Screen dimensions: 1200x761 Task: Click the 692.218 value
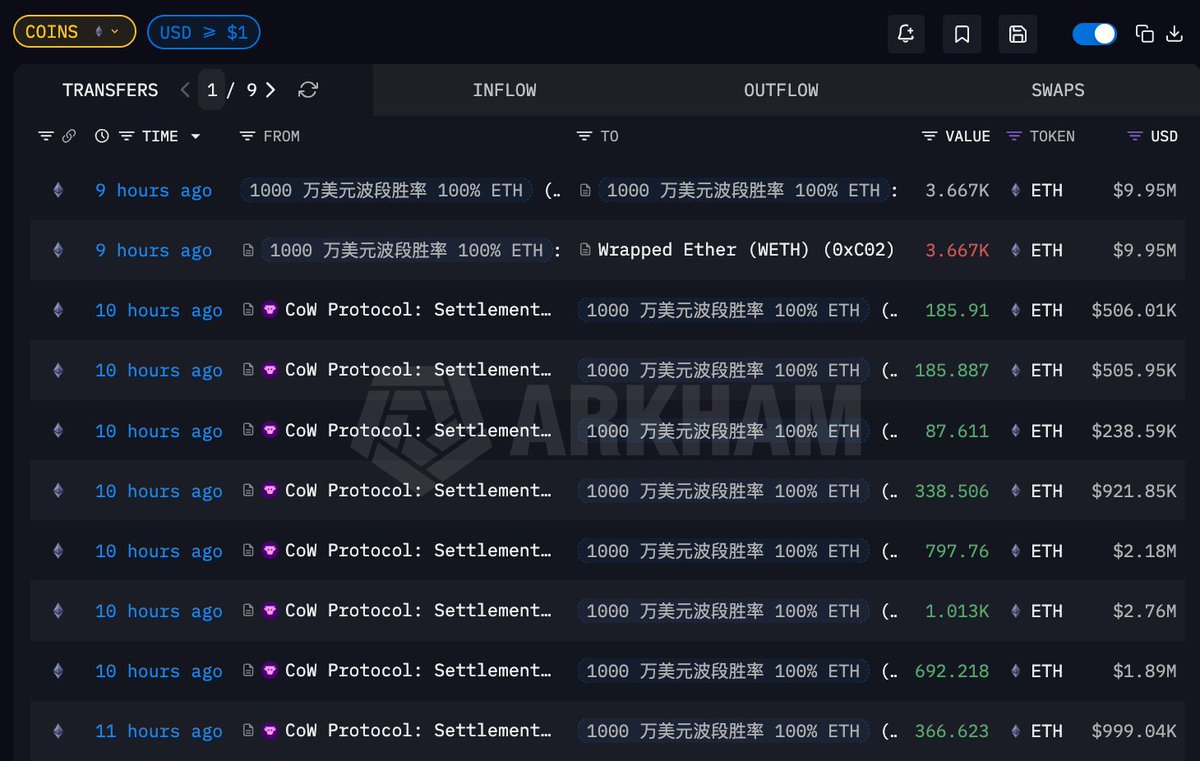click(x=952, y=671)
